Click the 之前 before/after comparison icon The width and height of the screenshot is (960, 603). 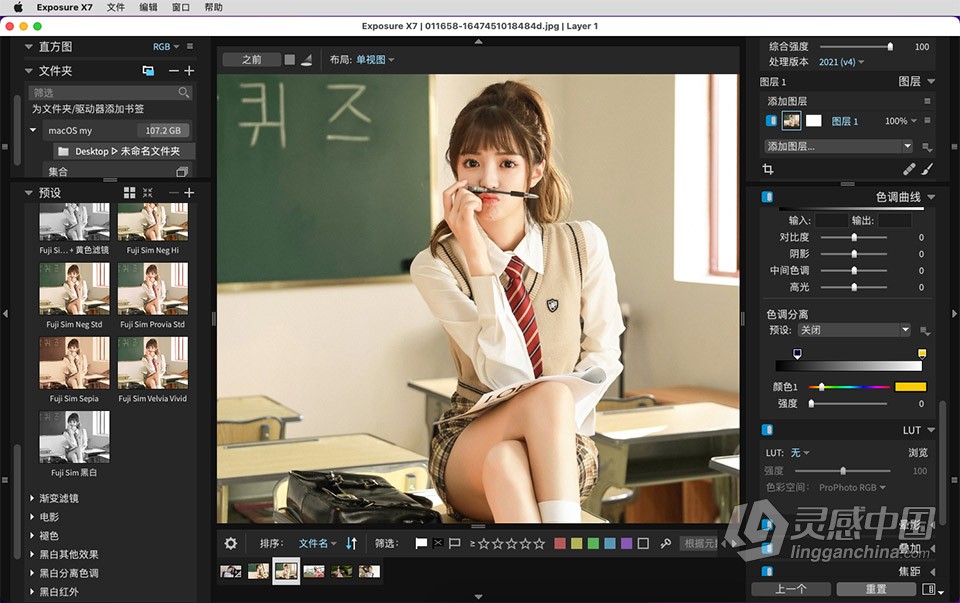pos(254,60)
